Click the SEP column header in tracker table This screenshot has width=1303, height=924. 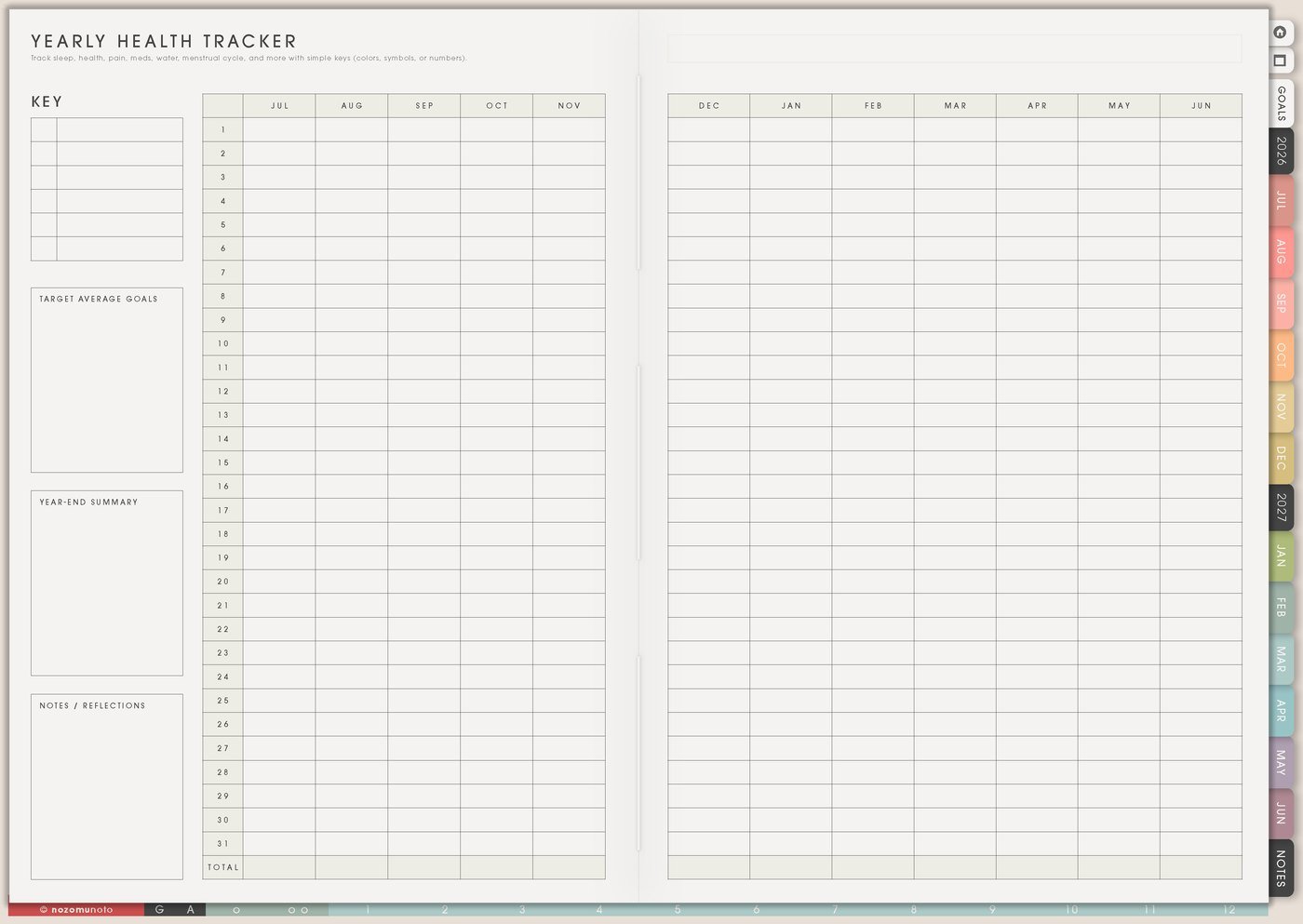click(x=424, y=105)
